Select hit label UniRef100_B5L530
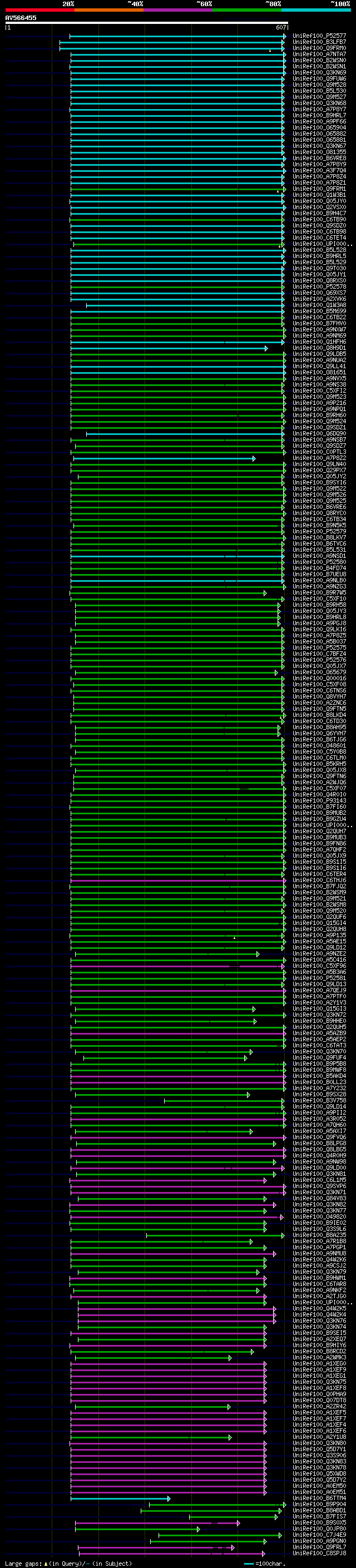The image size is (356, 1568). click(x=319, y=91)
